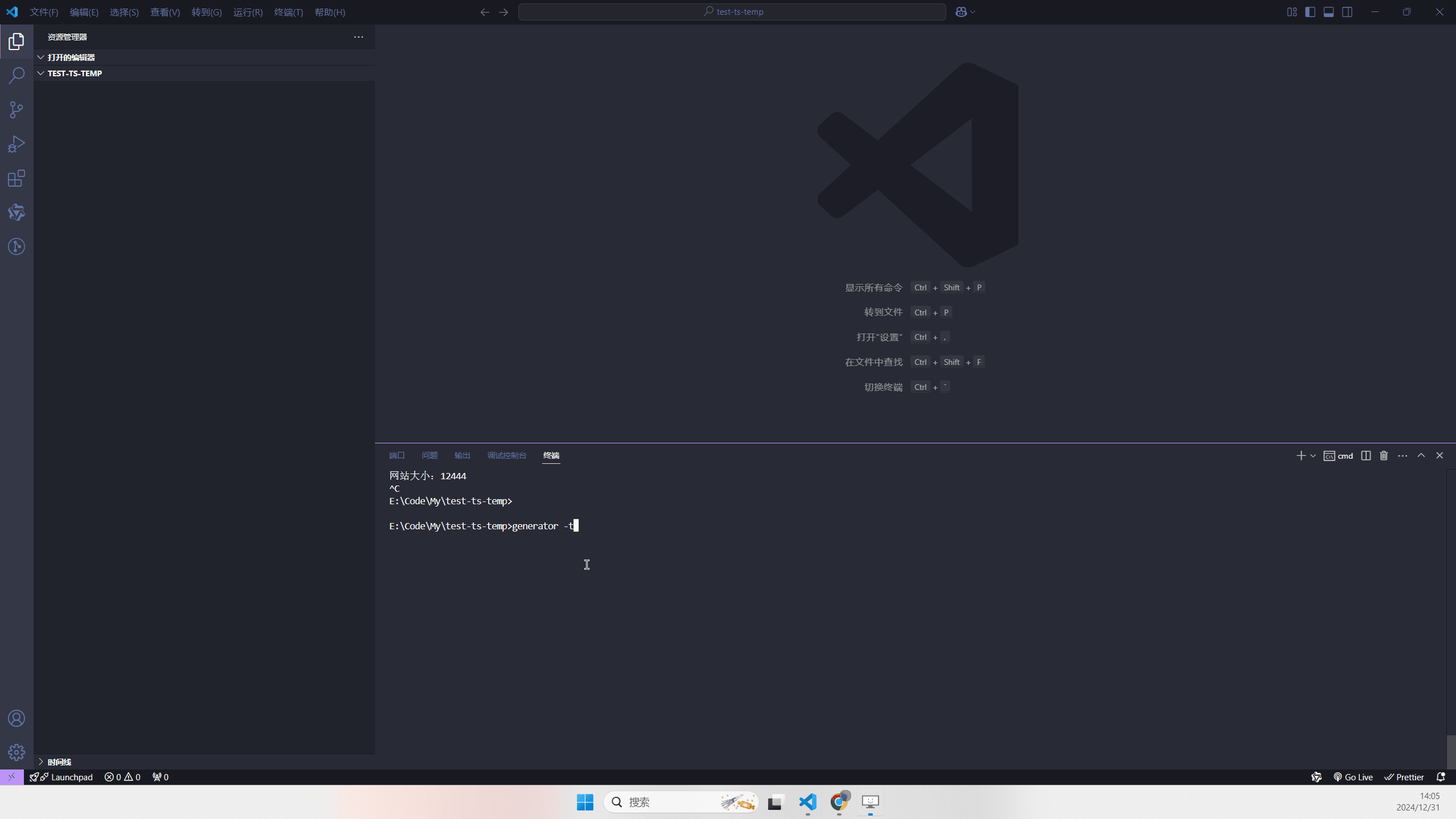Maximize the panel with the up chevron
The height and width of the screenshot is (819, 1456).
coord(1421,455)
